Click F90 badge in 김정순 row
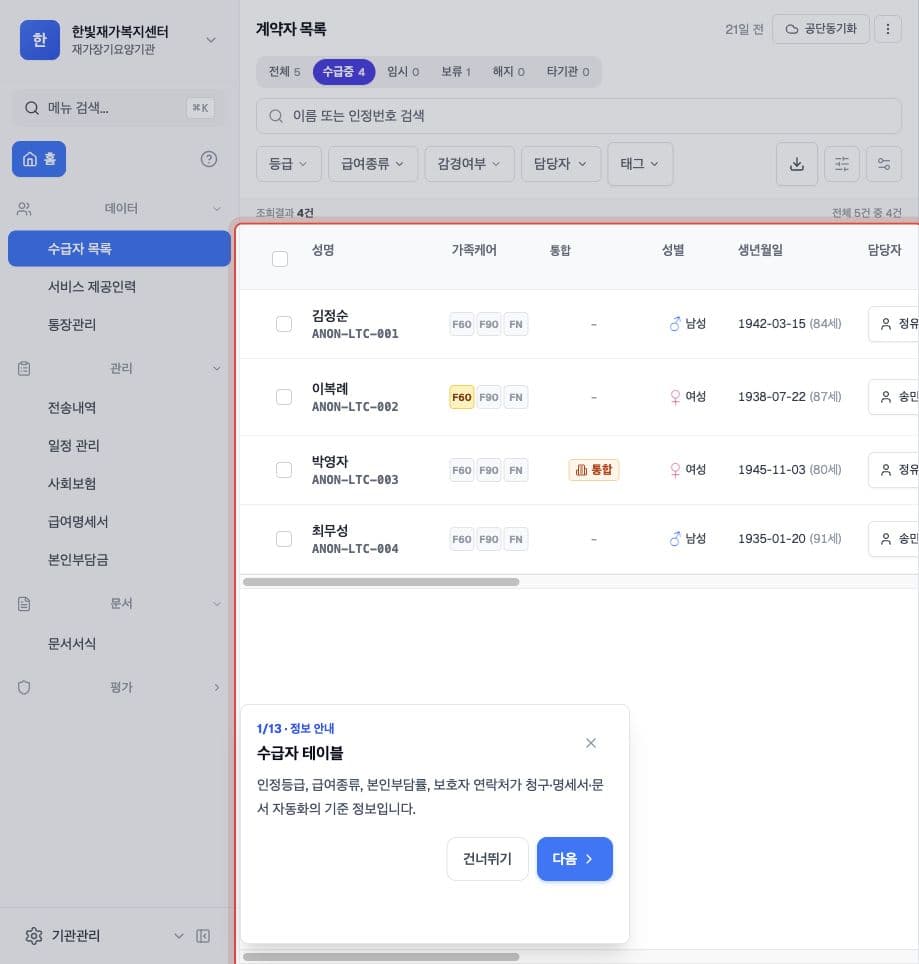Screen dimensions: 919x964 pyautogui.click(x=489, y=324)
